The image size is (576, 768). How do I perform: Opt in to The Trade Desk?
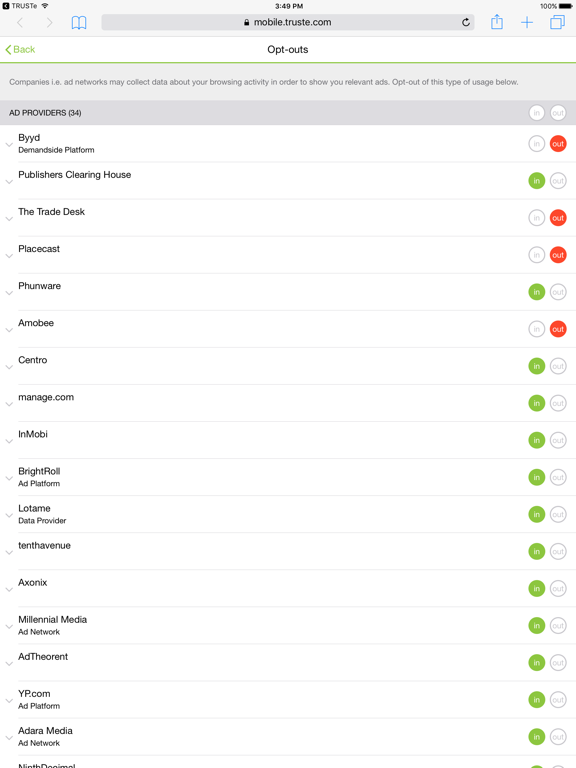[536, 218]
